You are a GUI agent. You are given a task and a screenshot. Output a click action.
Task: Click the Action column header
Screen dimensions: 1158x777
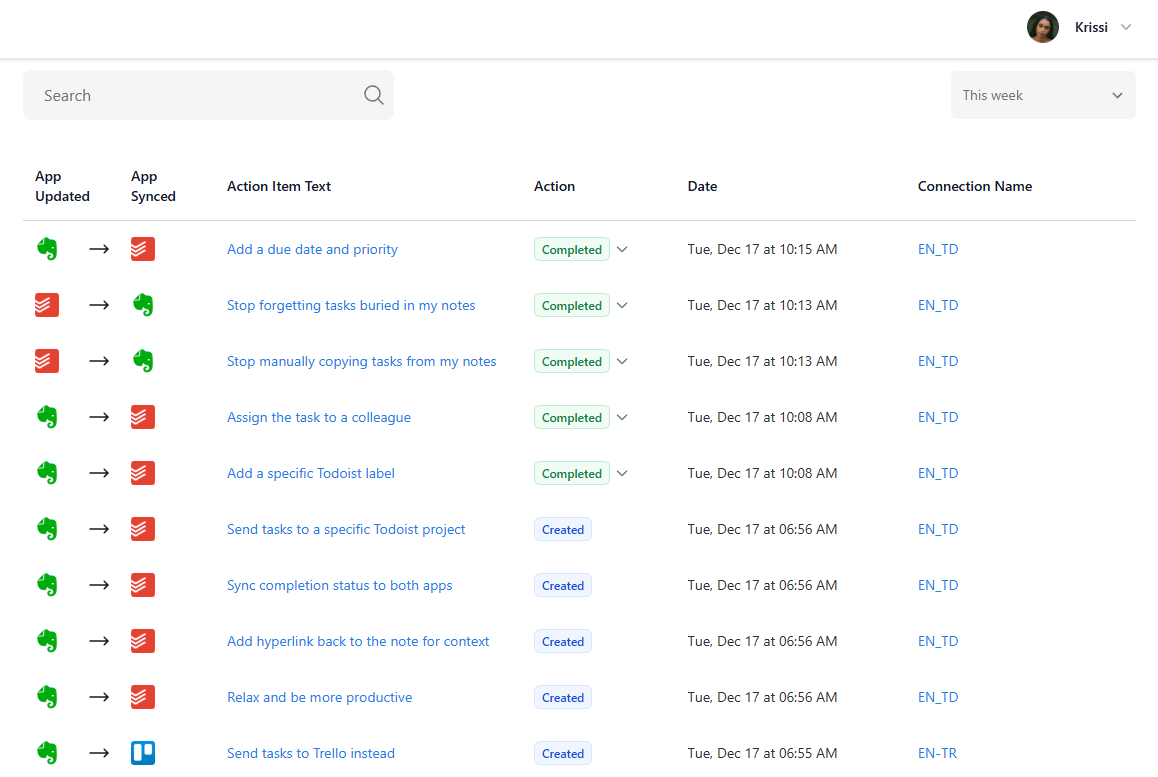(x=555, y=186)
